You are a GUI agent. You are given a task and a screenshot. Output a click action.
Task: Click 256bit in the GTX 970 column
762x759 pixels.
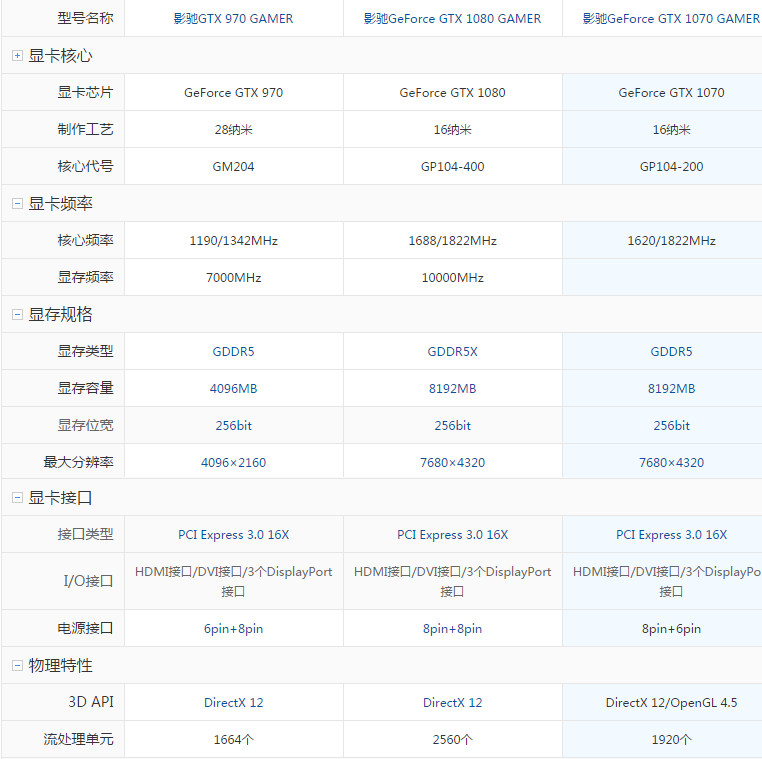coord(233,425)
